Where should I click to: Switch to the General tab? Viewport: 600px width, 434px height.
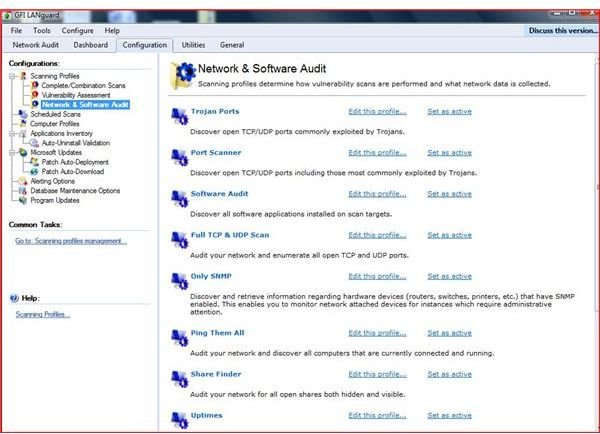232,45
